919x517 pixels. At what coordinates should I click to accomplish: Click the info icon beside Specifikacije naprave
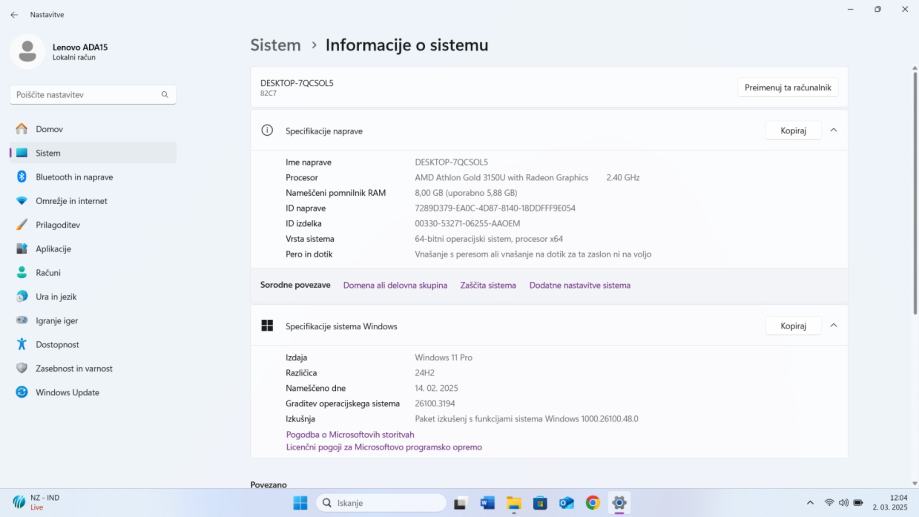[x=267, y=130]
